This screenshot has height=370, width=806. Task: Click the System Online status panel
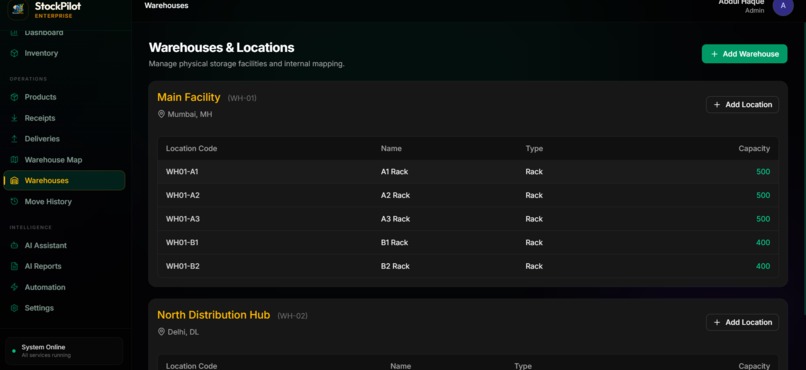pyautogui.click(x=64, y=351)
